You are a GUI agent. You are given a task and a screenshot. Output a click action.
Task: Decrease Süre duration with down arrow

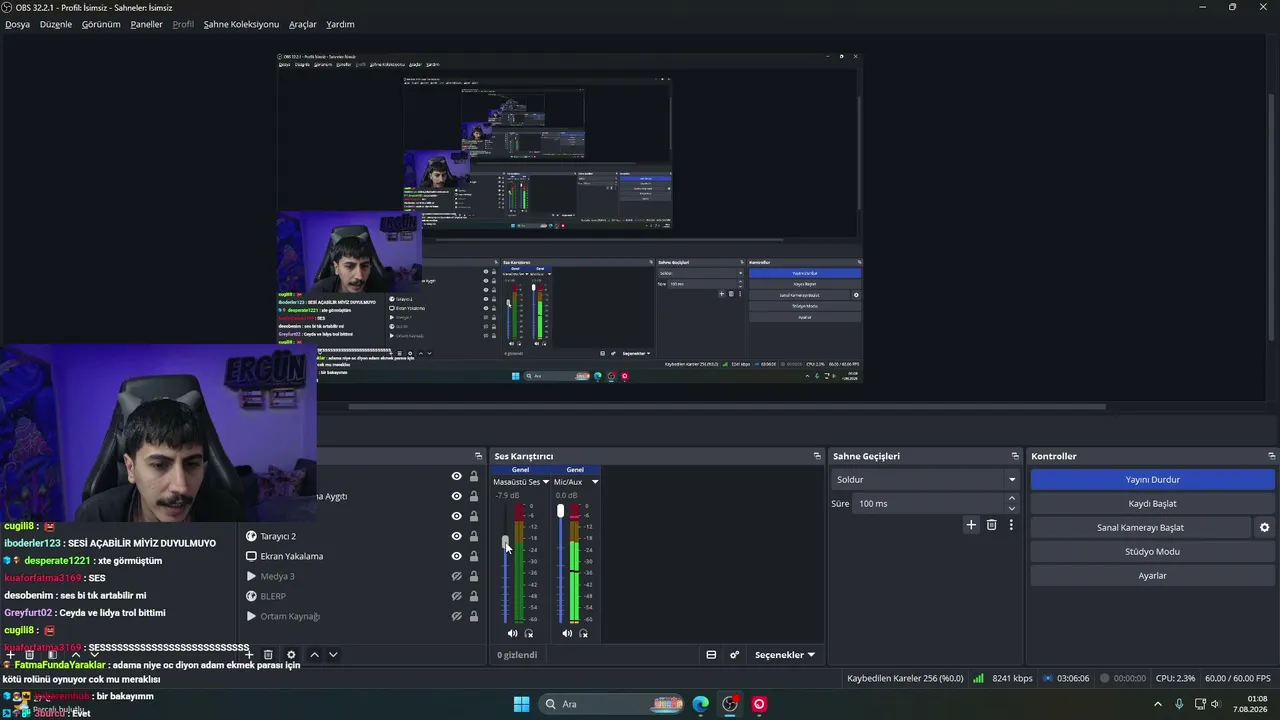point(1011,508)
